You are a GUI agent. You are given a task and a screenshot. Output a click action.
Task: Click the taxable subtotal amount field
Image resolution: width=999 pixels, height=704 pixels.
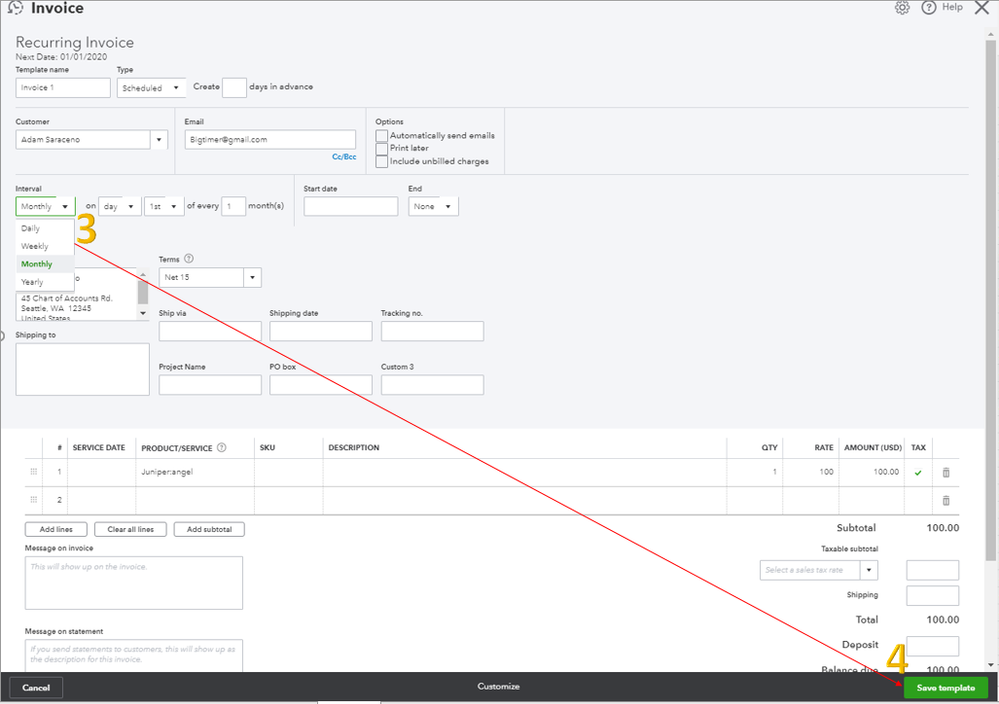click(932, 570)
